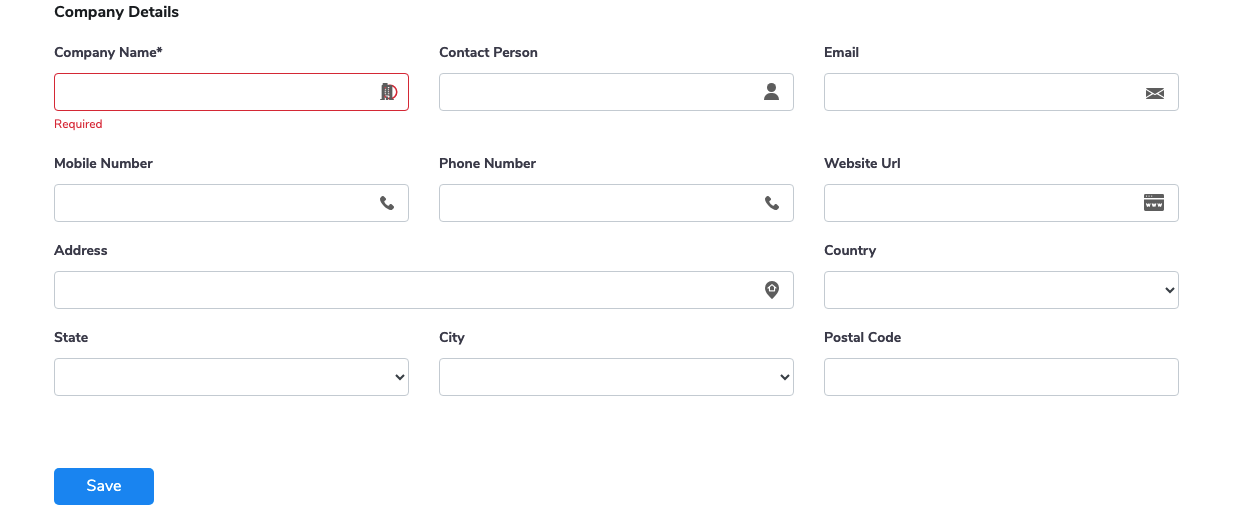
Task: Click the envelope icon in Email field
Action: [x=1155, y=93]
